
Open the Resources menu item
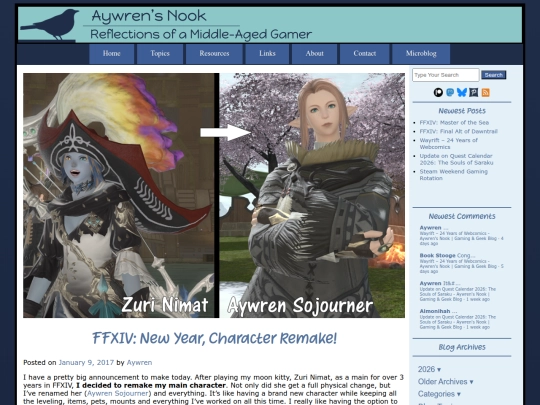[214, 54]
